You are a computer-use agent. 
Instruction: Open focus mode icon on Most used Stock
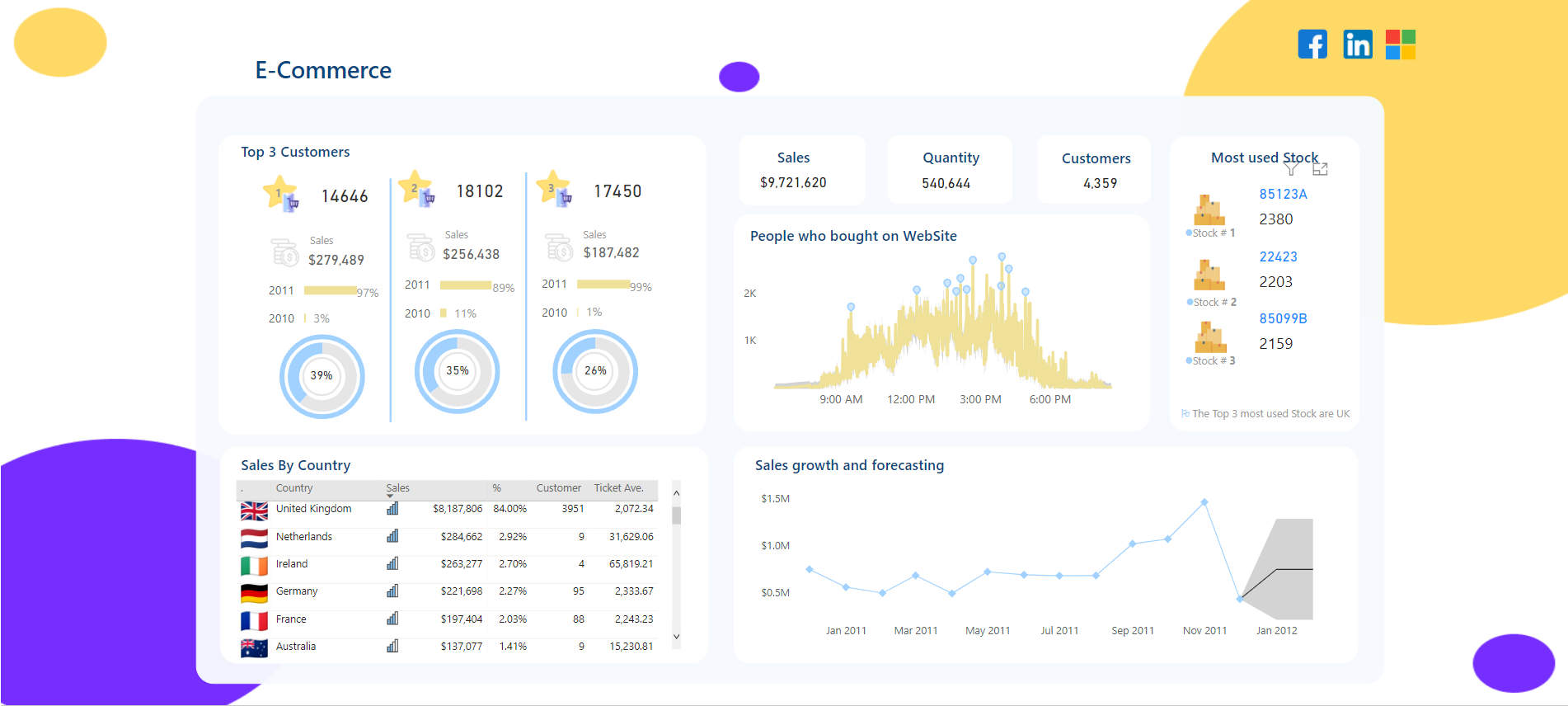coord(1320,168)
